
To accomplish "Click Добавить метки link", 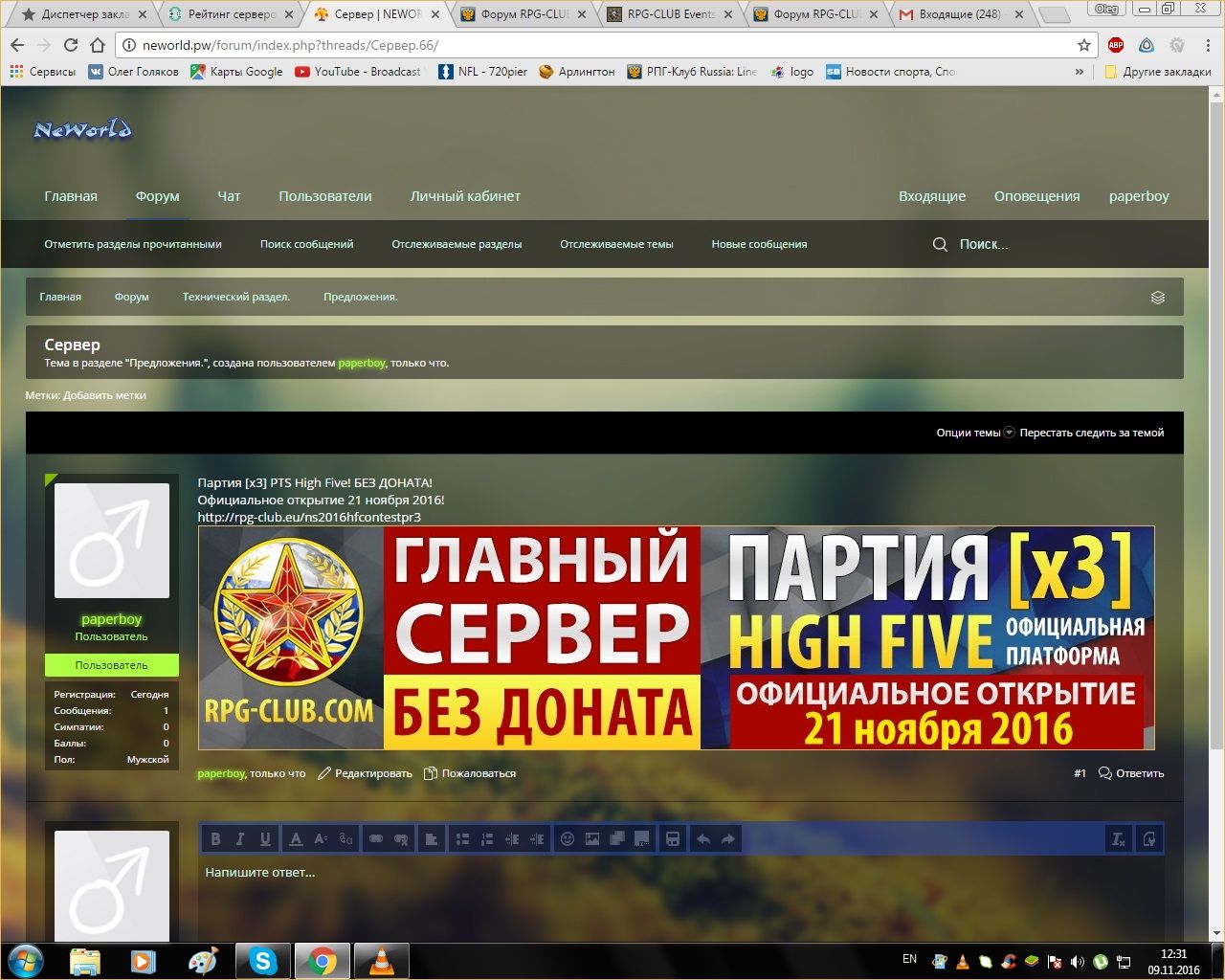I will click(x=104, y=395).
